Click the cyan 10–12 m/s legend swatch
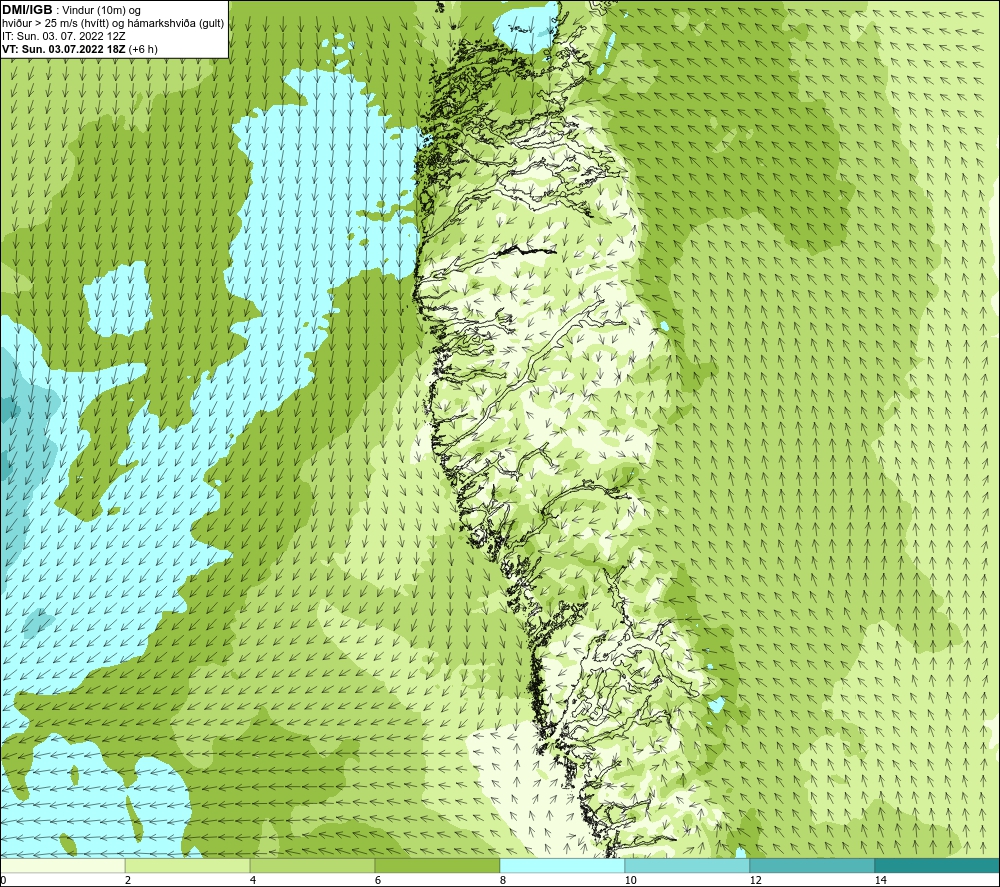Viewport: 1000px width, 887px height. pos(688,865)
